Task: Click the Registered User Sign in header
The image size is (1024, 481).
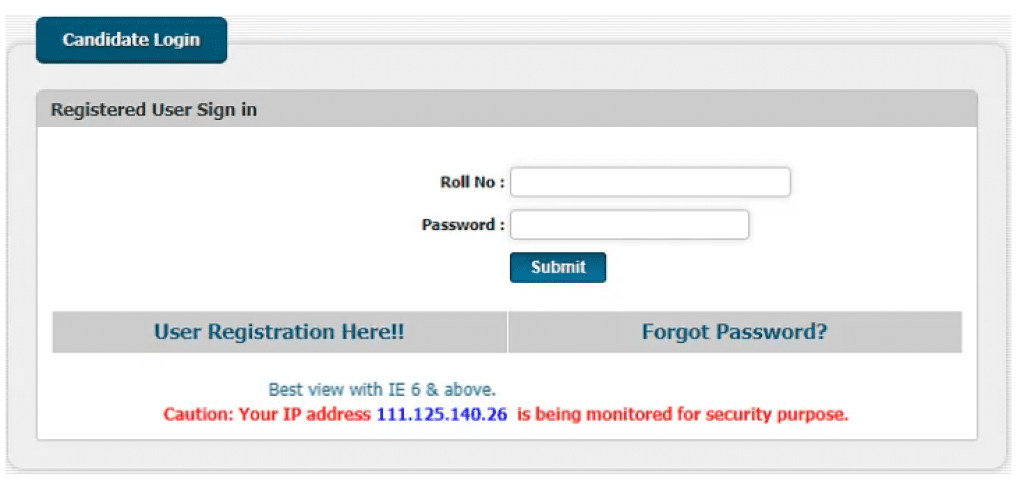Action: coord(154,110)
